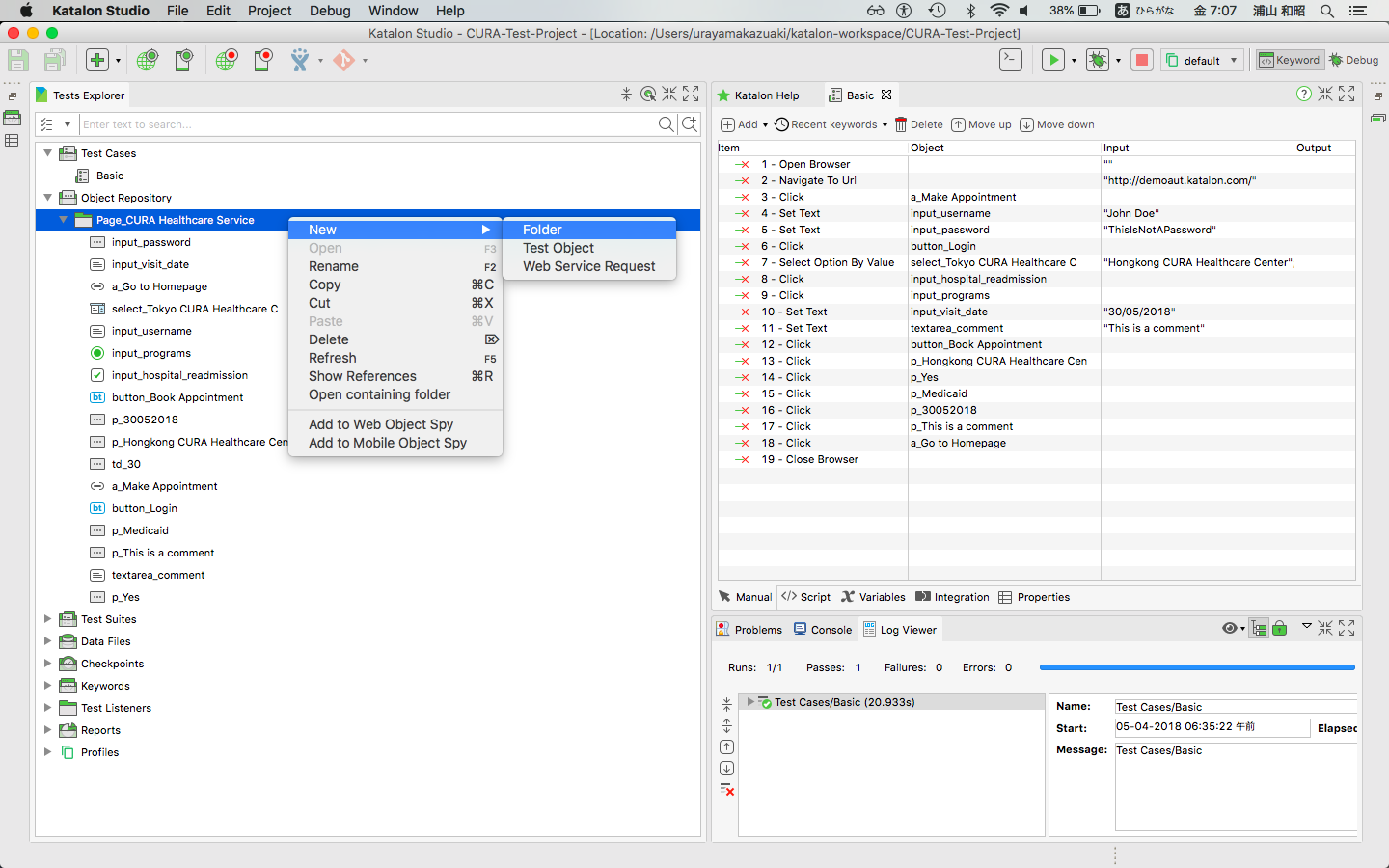
Task: Switch to the Console tab
Action: tap(823, 630)
